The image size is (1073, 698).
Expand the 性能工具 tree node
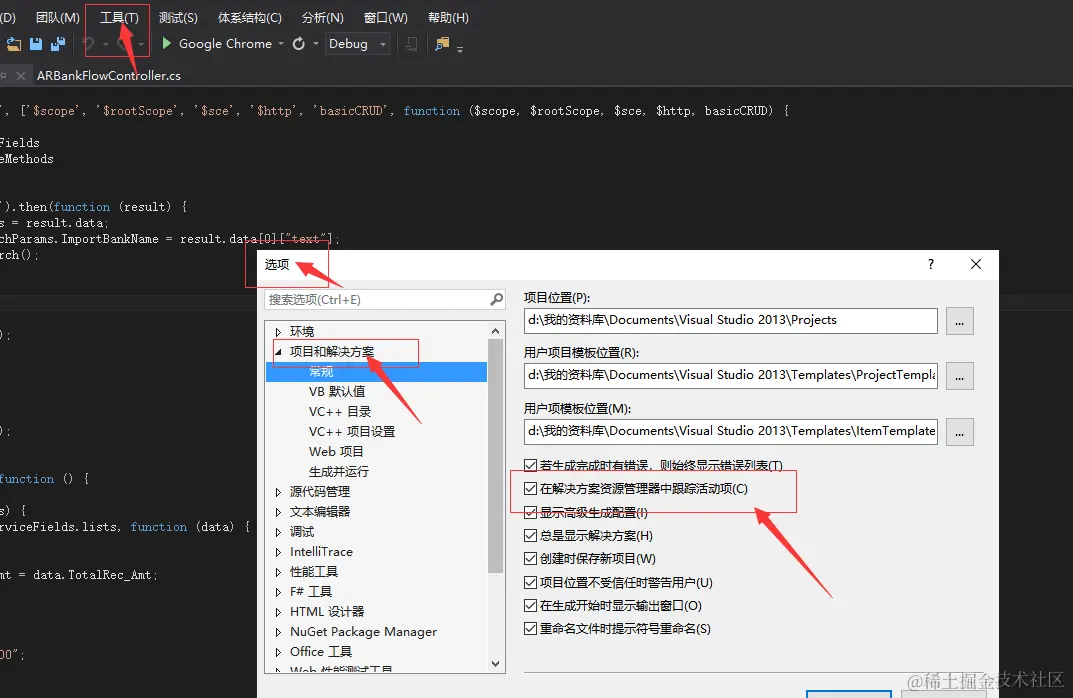pos(279,572)
